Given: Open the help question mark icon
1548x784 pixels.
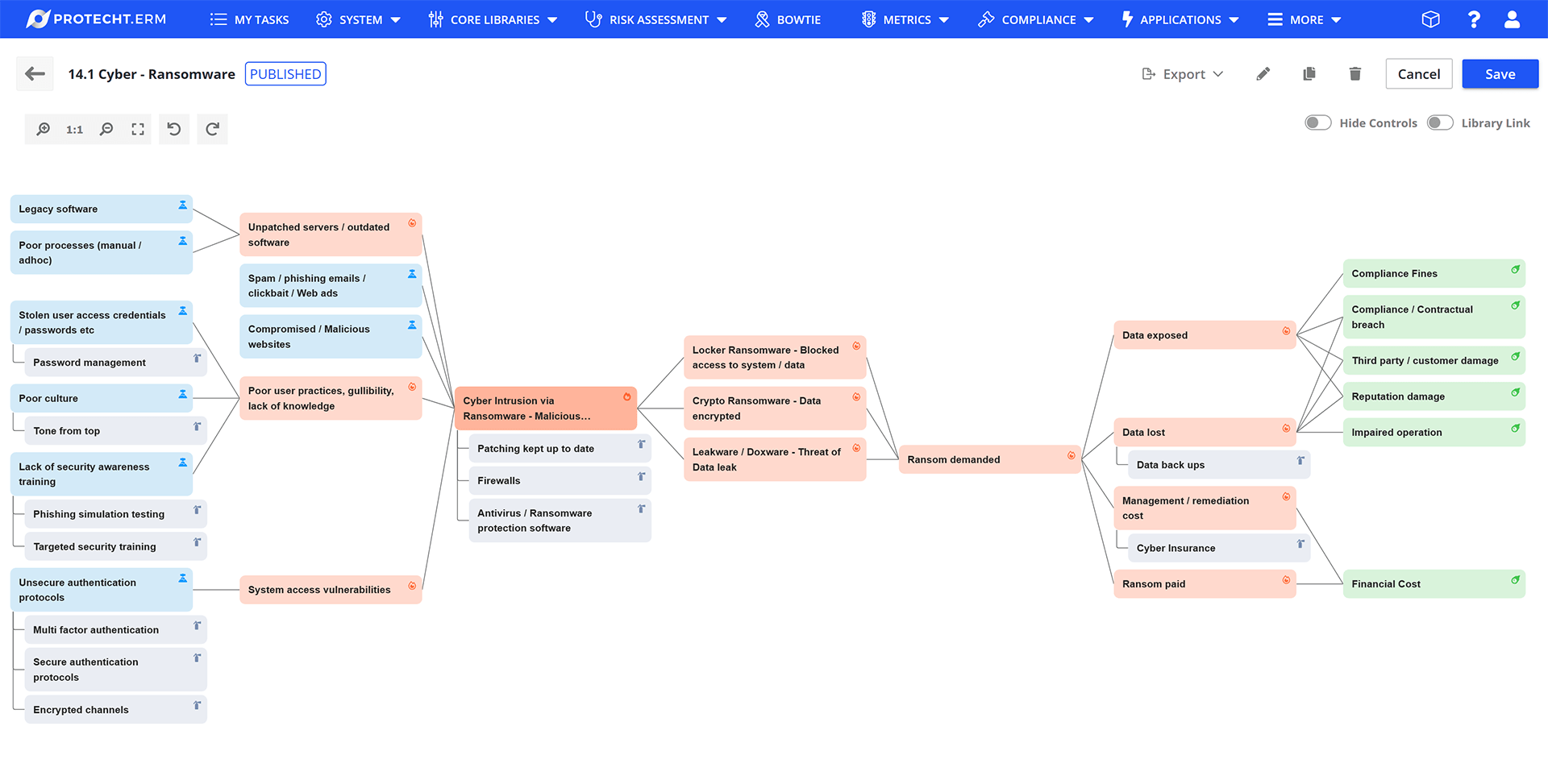Looking at the screenshot, I should tap(1474, 19).
